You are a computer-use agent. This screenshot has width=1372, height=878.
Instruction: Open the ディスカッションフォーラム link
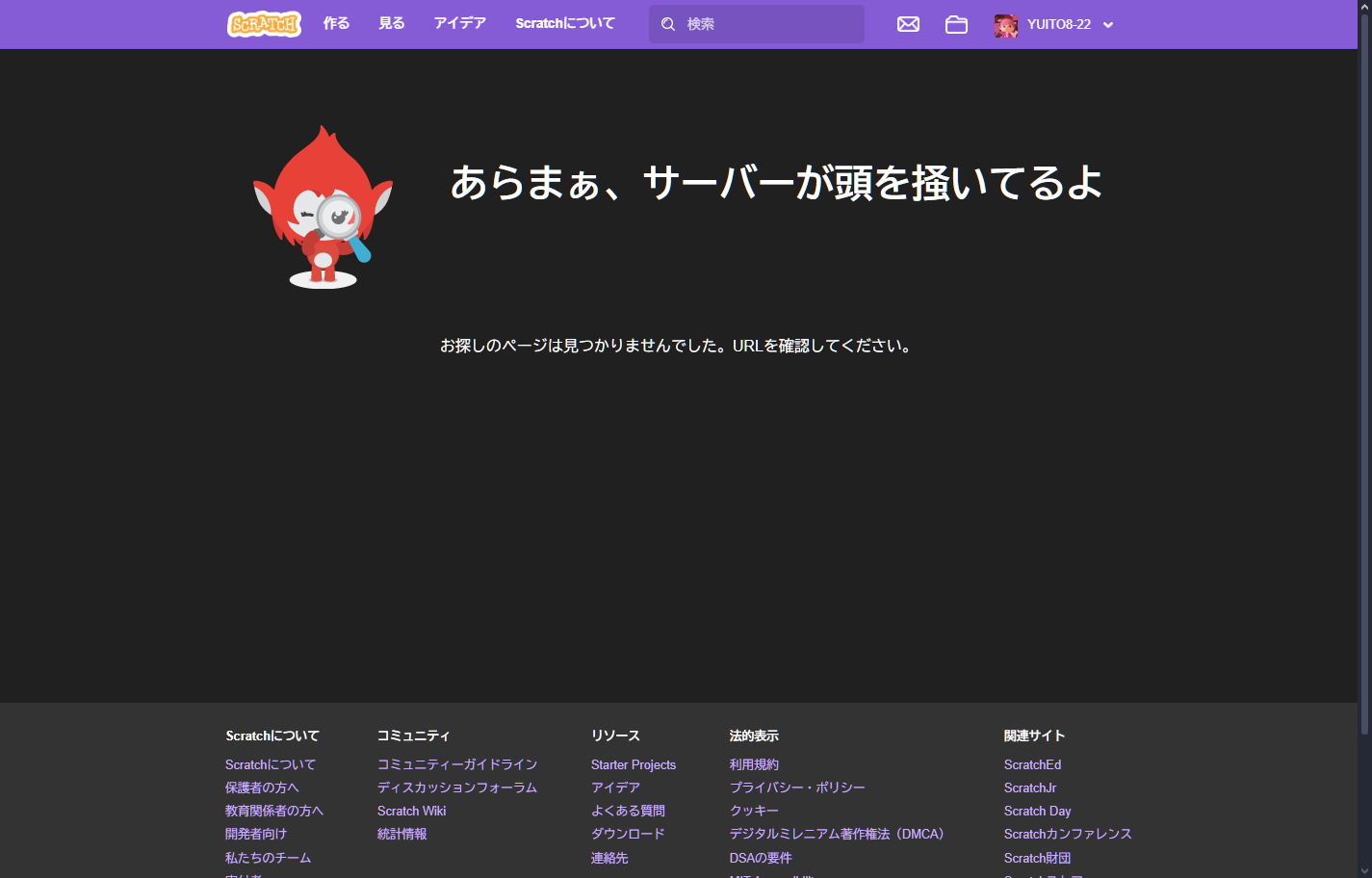click(x=457, y=788)
